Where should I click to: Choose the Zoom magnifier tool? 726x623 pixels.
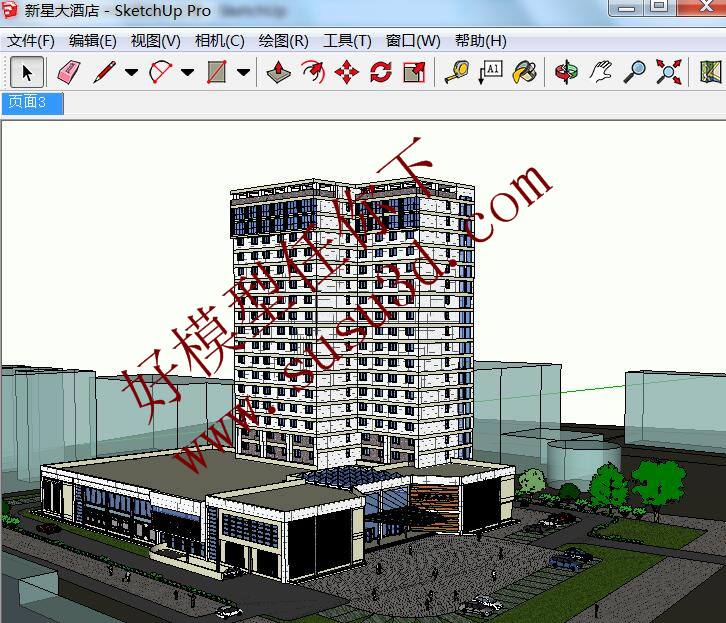(634, 72)
